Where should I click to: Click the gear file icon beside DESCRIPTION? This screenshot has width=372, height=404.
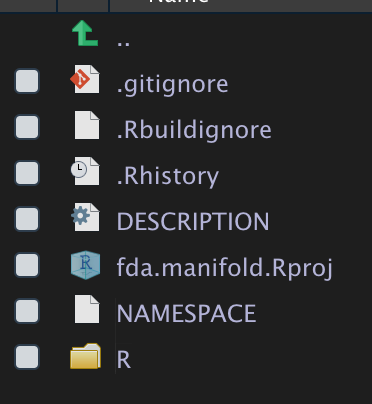(x=85, y=217)
